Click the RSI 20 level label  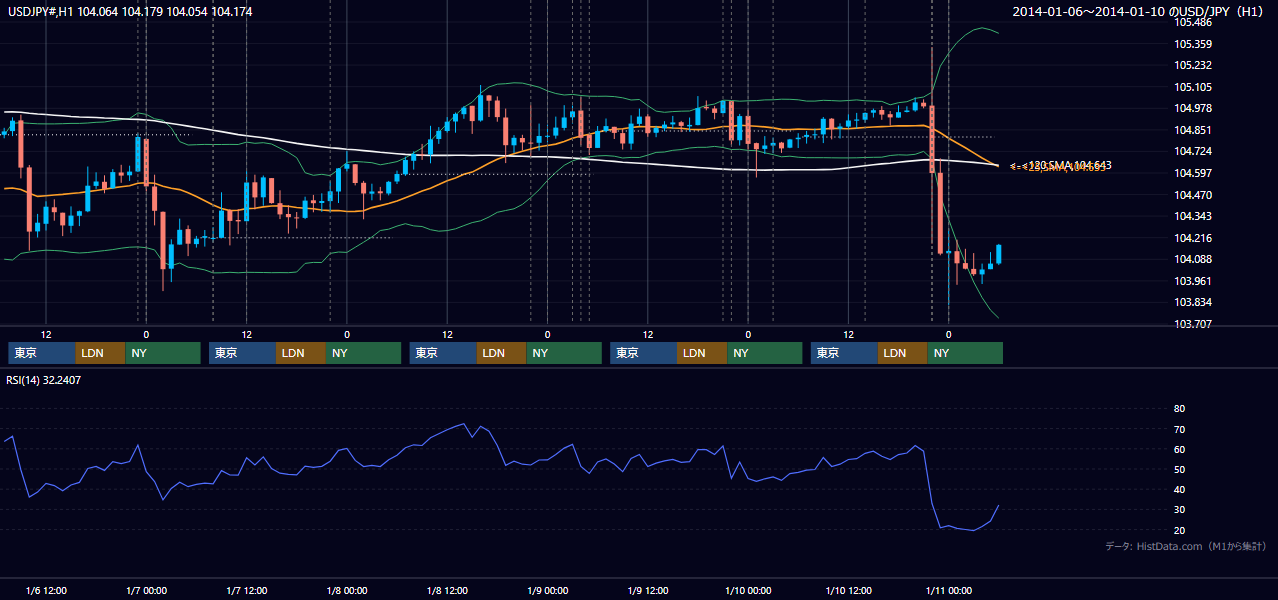point(1179,530)
